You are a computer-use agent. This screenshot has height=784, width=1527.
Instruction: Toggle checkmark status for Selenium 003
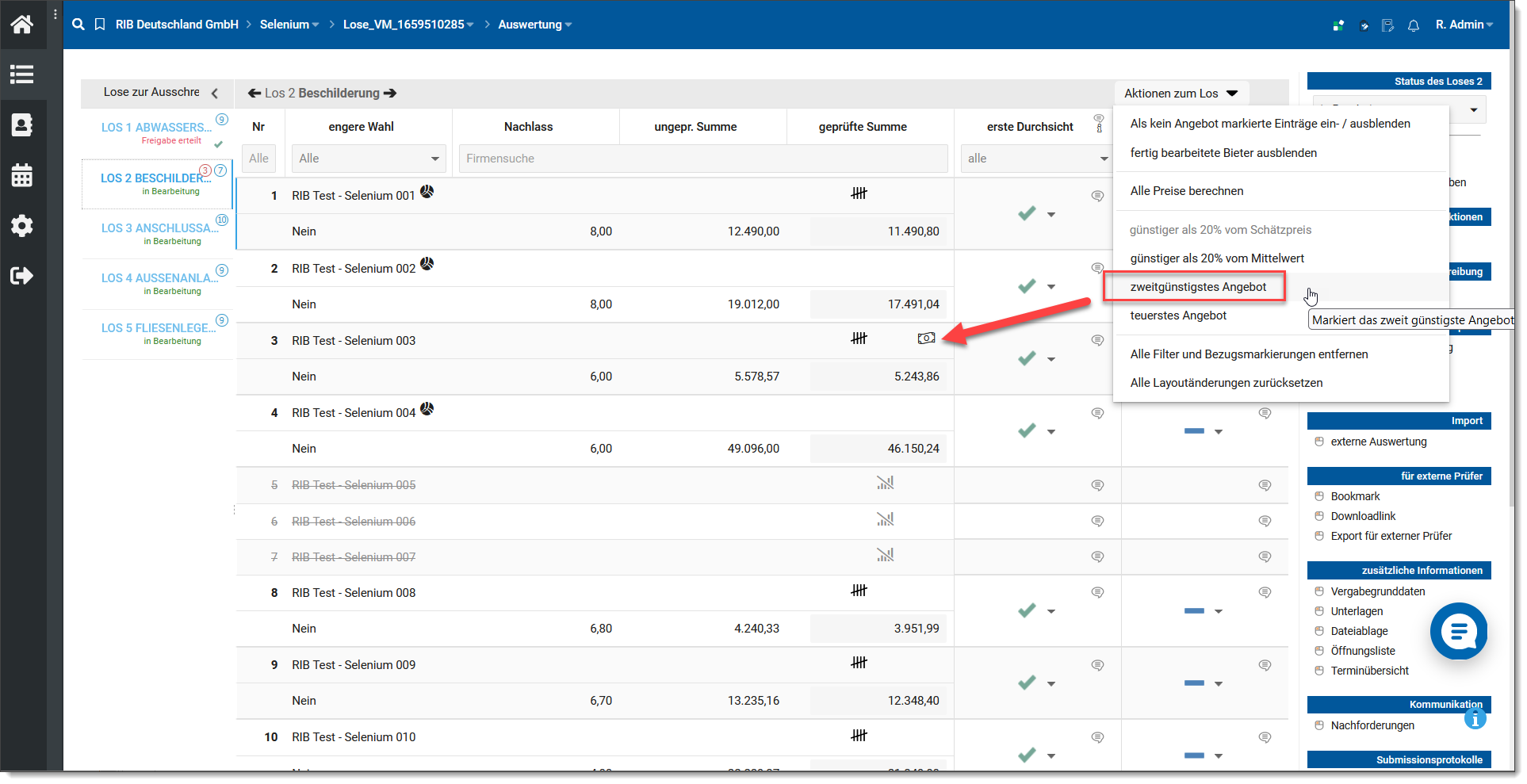click(1028, 358)
